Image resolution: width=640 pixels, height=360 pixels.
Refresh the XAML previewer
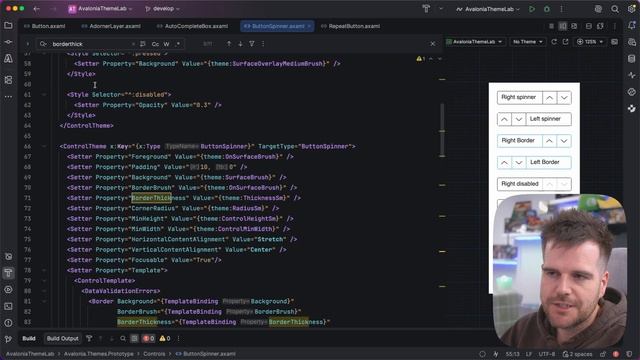(554, 42)
